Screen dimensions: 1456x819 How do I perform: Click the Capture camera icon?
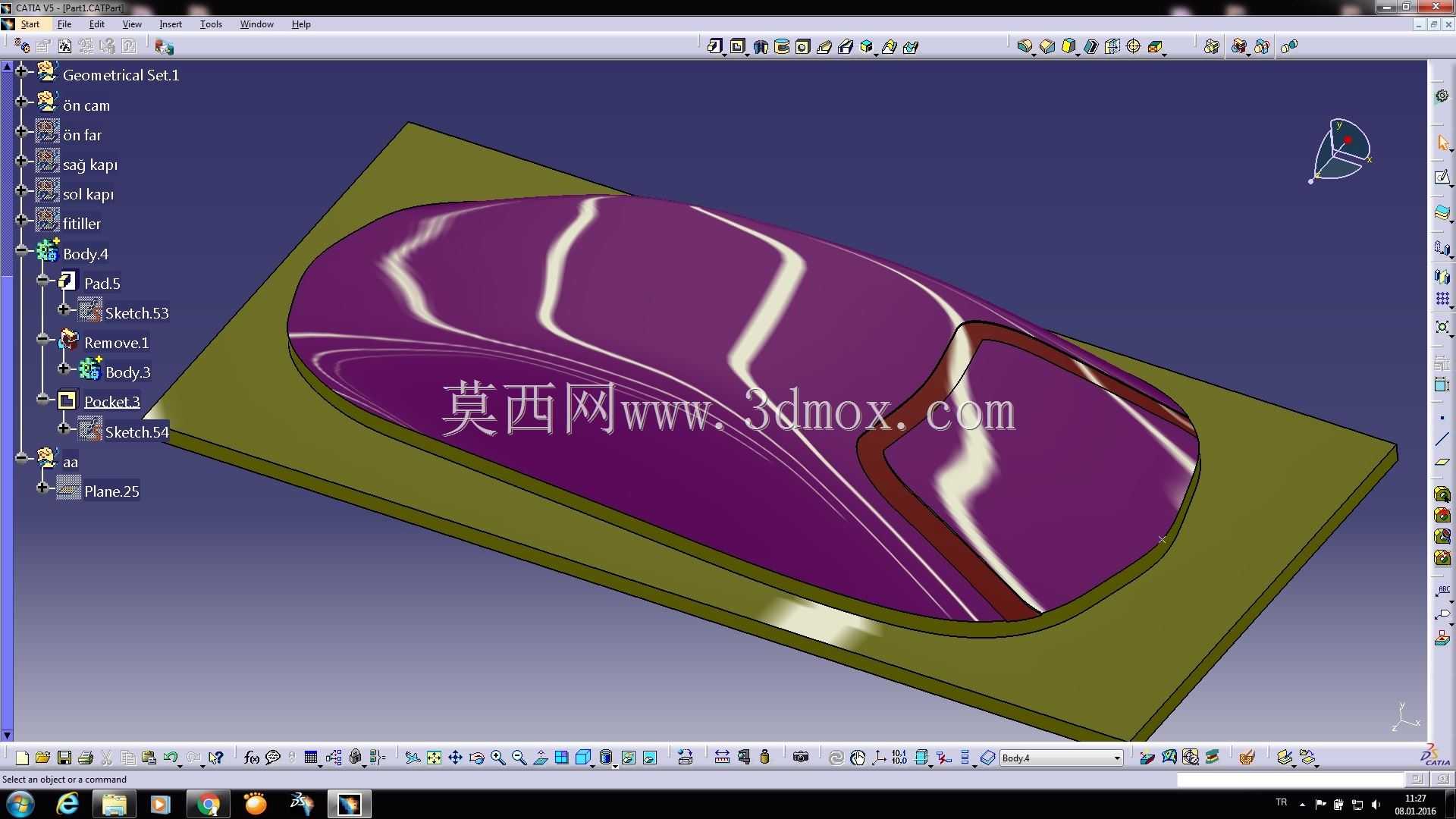(x=801, y=758)
